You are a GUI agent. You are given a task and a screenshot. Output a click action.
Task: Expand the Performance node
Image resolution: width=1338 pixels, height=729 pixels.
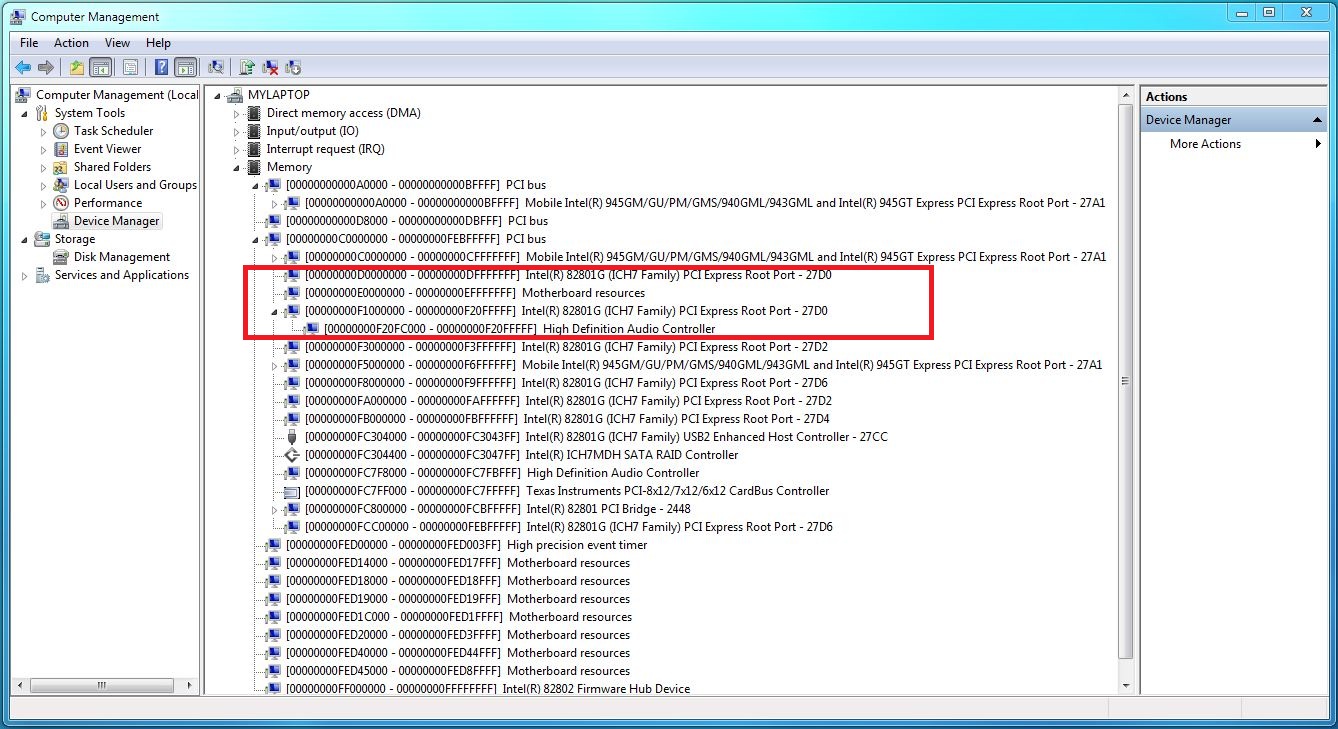[x=43, y=203]
